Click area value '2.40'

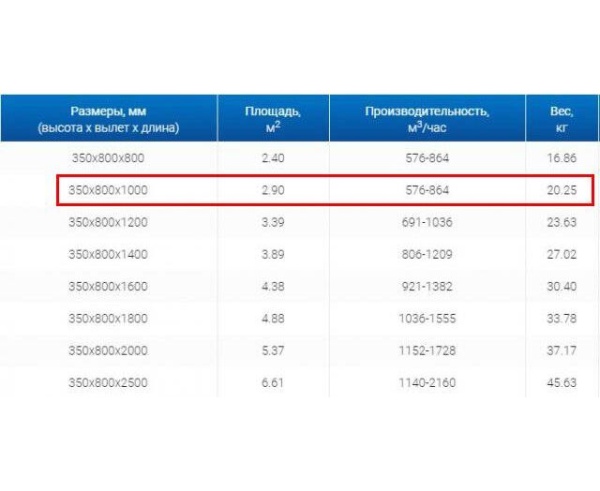click(273, 158)
